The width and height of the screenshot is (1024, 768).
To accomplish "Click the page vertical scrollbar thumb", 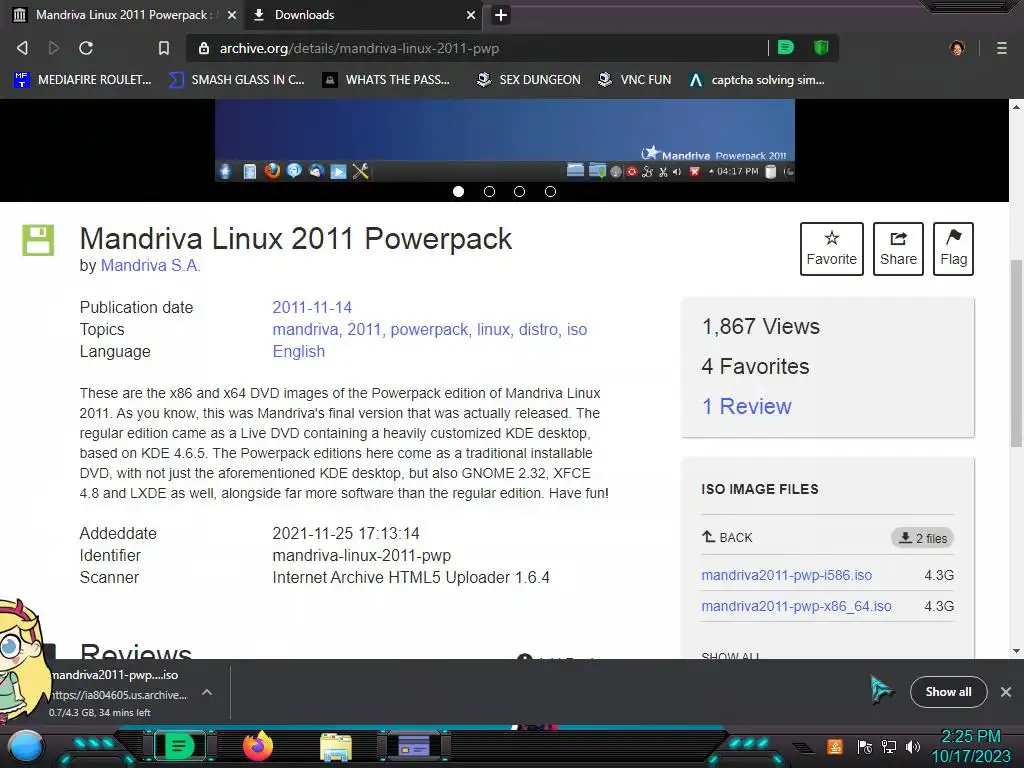I will tap(1016, 353).
